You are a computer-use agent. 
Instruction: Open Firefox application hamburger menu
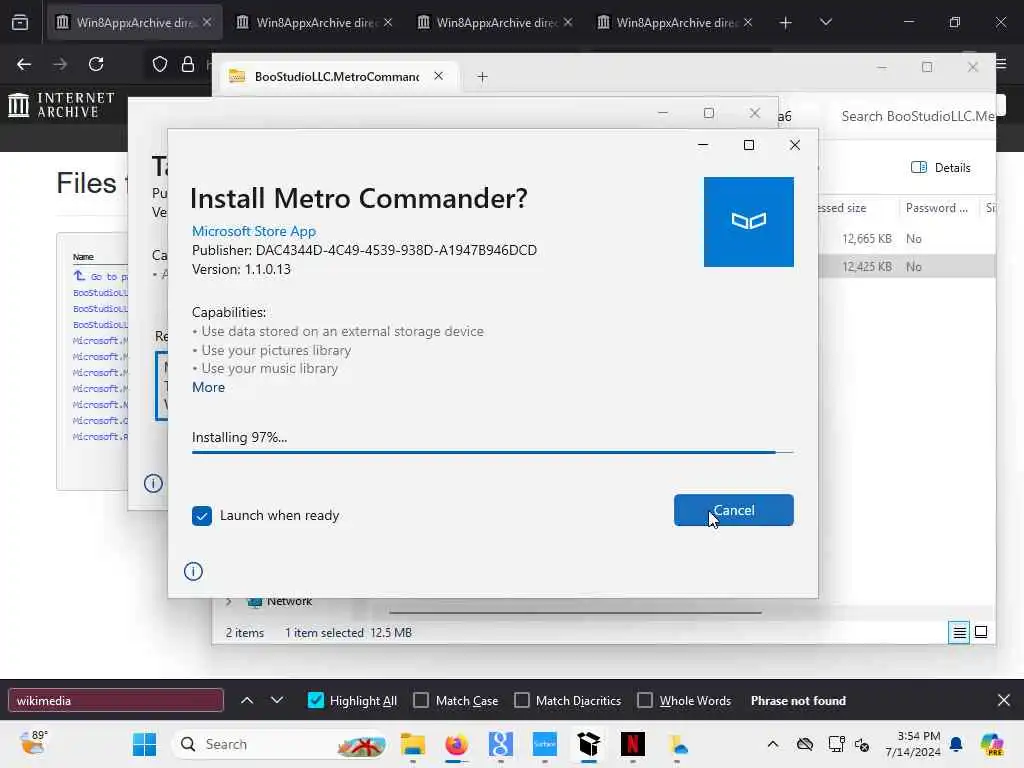pos(1002,64)
